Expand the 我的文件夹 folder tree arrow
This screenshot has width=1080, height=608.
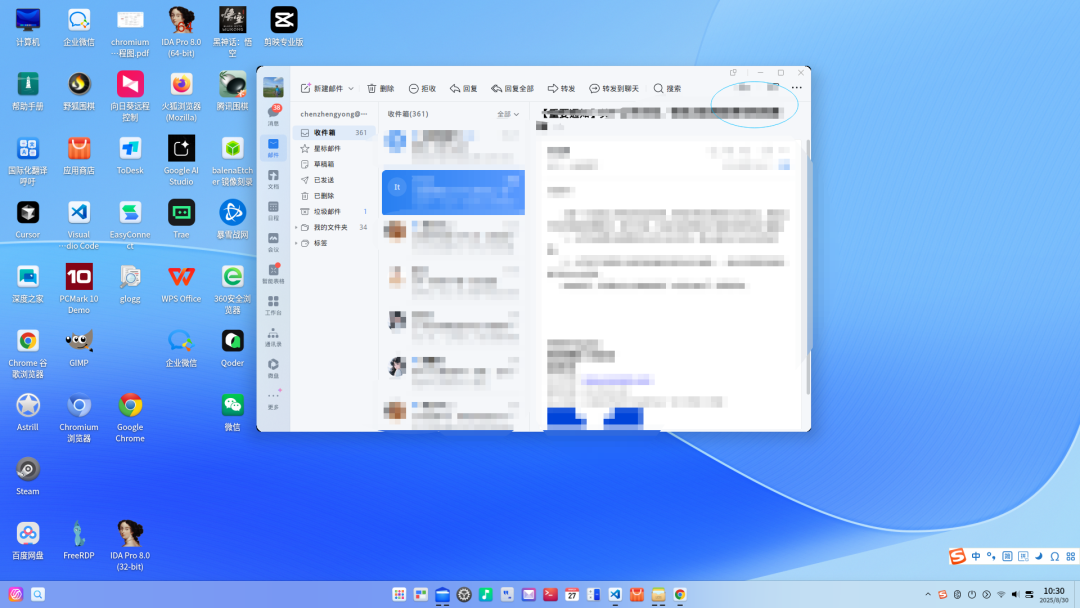[x=296, y=227]
